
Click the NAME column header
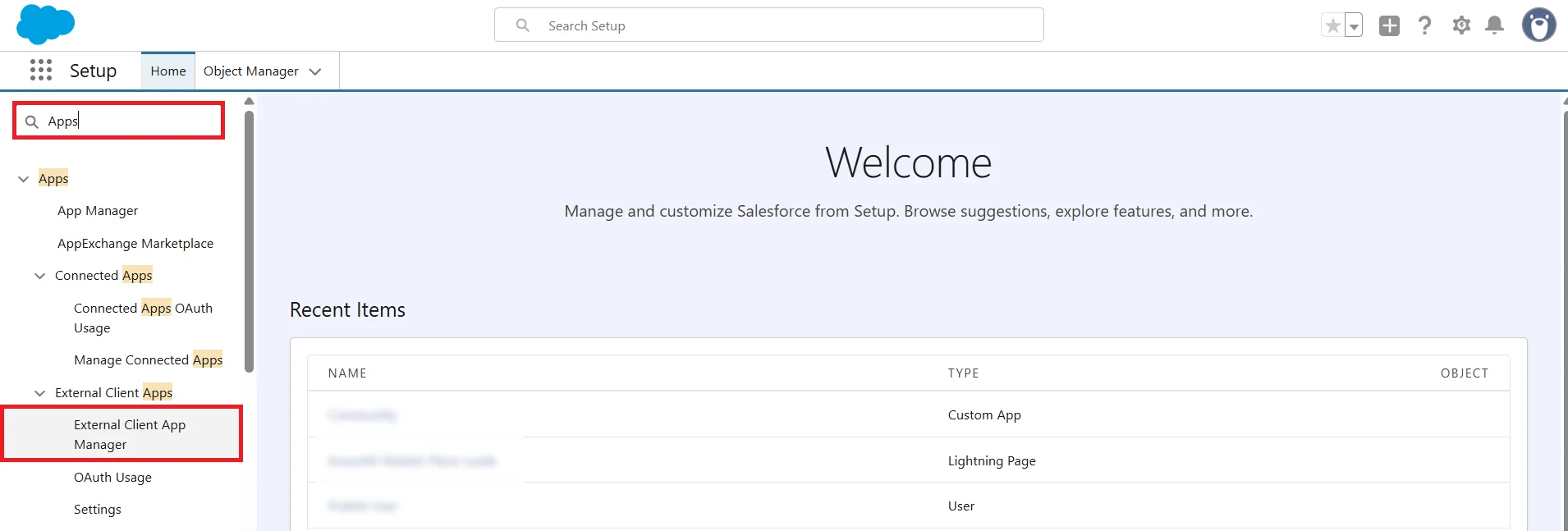[x=347, y=373]
